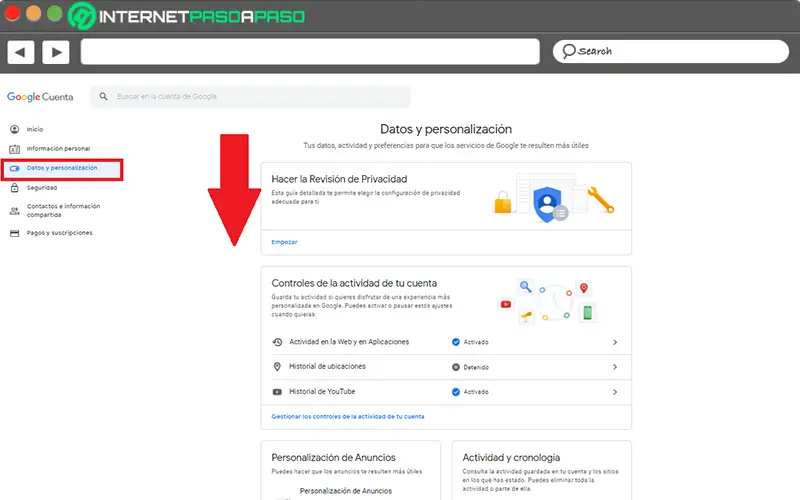Image resolution: width=800 pixels, height=500 pixels.
Task: Click the Datos y personalización page title
Action: [446, 129]
